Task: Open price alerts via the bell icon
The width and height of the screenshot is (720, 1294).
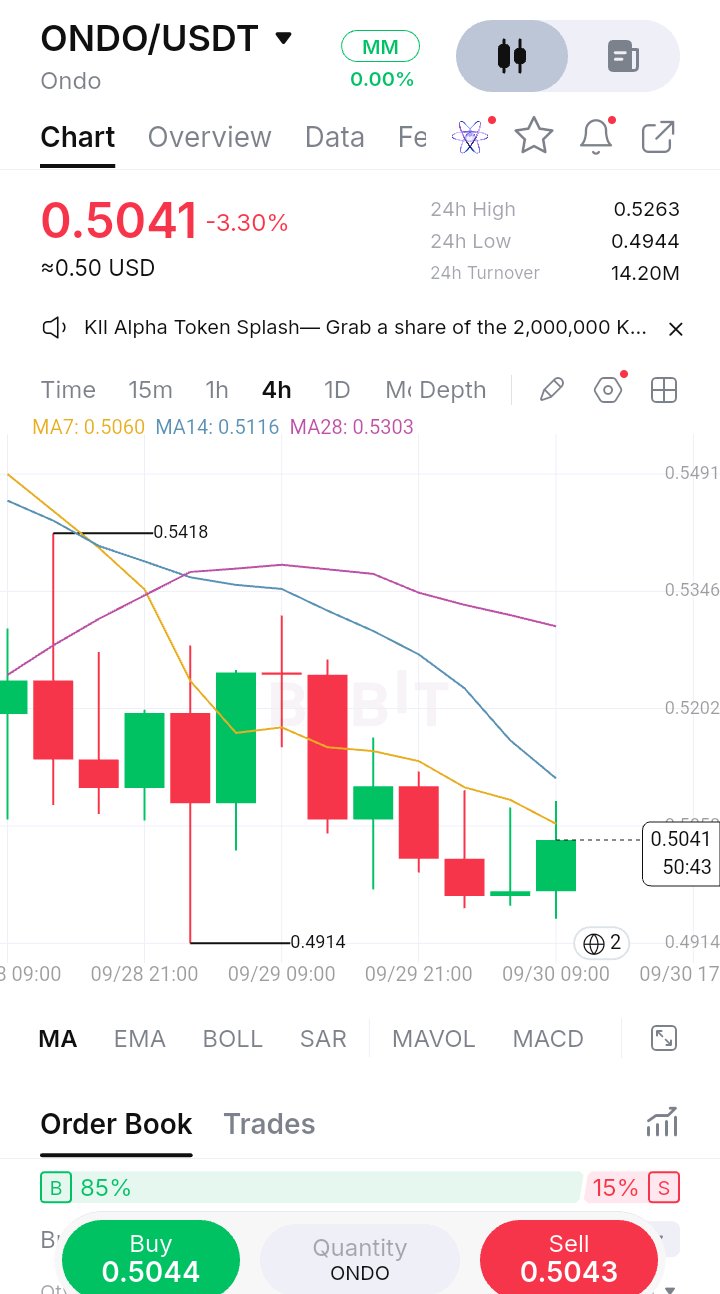Action: coord(596,136)
